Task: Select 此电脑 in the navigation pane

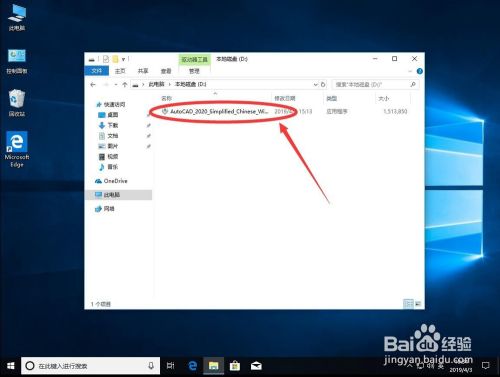Action: tap(119, 195)
